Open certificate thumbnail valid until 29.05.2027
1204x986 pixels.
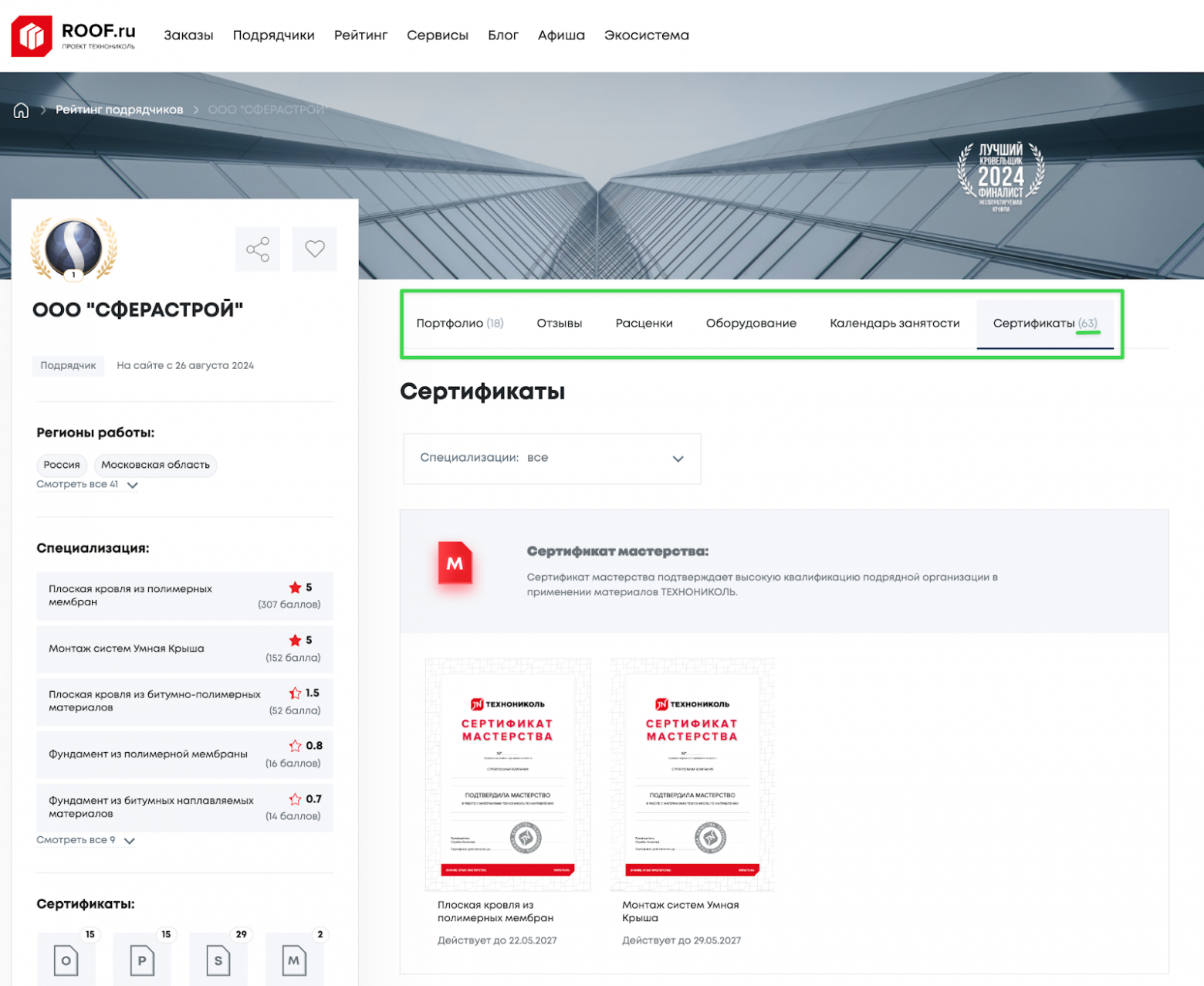point(692,774)
